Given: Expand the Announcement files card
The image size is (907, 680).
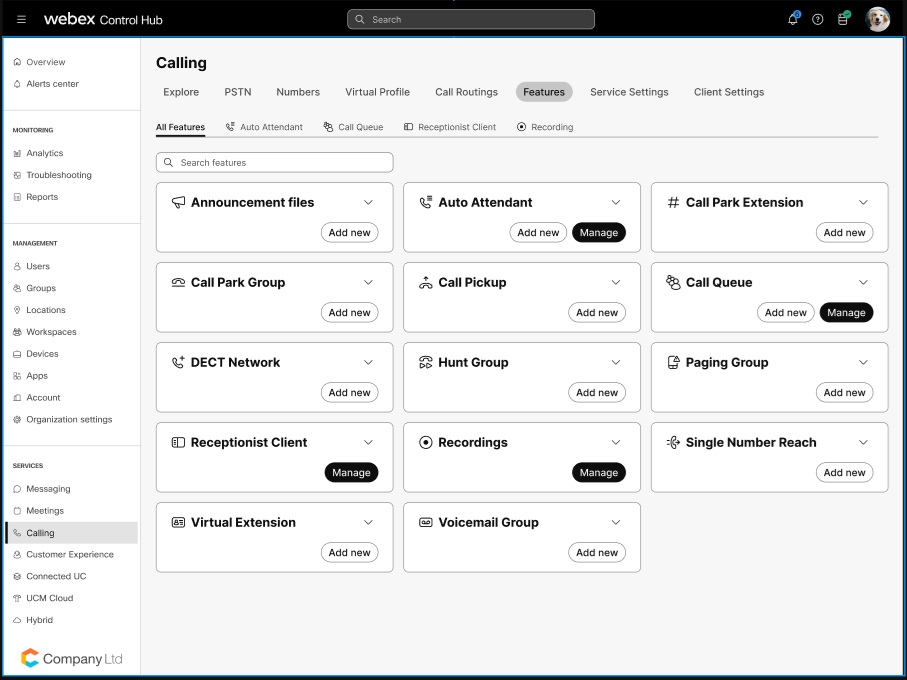Looking at the screenshot, I should [x=368, y=202].
